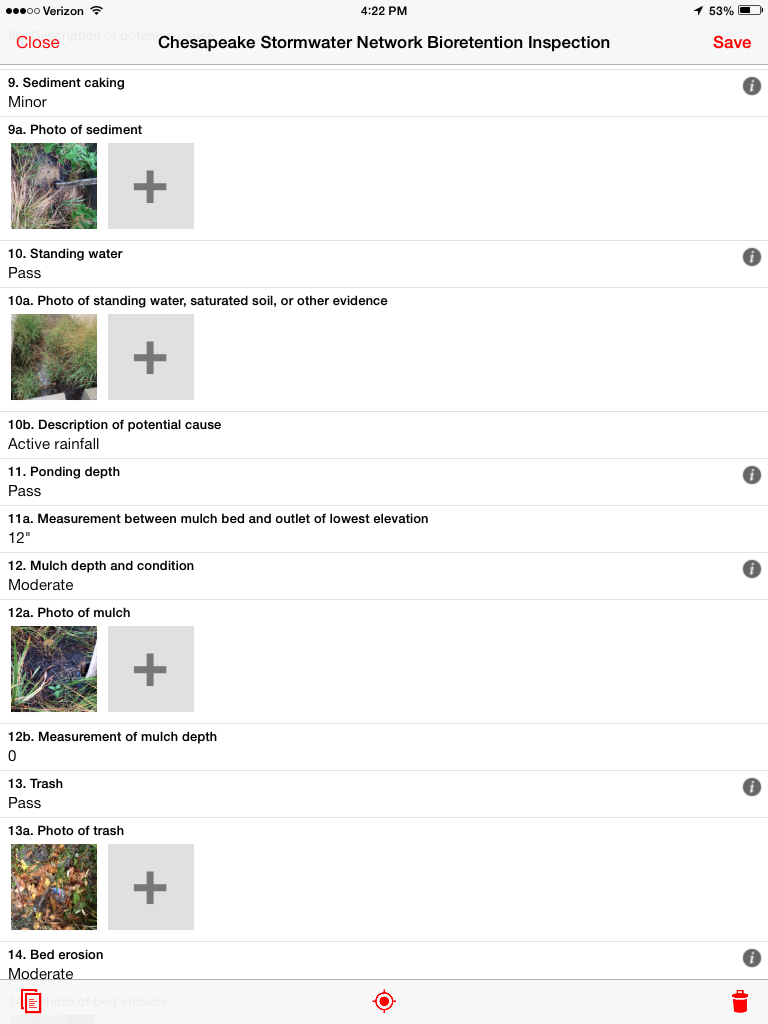Screen dimensions: 768x1024
Task: Close the inspection form
Action: click(38, 42)
